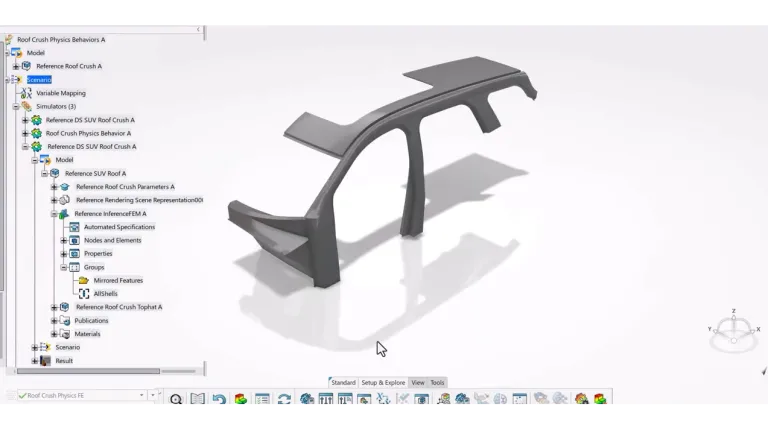Collapse the Simulators (3) node
The height and width of the screenshot is (430, 768).
click(16, 106)
